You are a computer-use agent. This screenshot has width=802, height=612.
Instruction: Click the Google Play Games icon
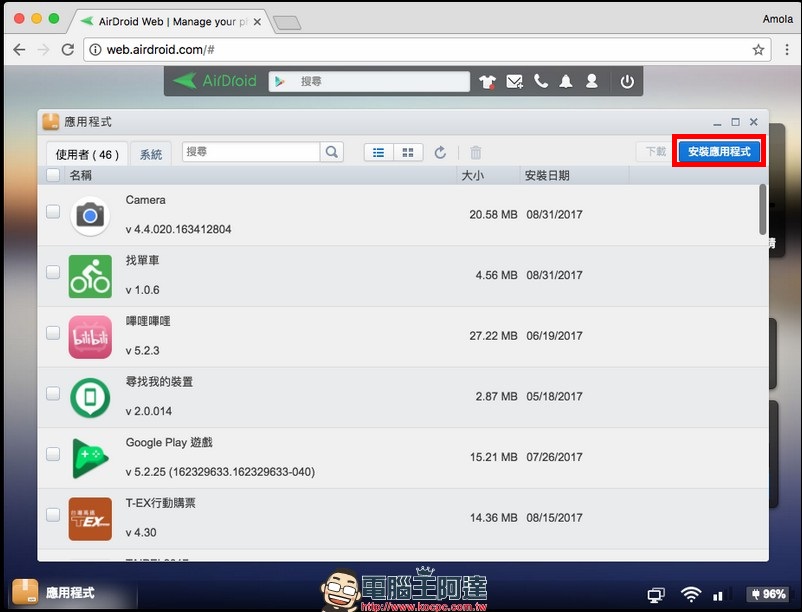pyautogui.click(x=90, y=458)
